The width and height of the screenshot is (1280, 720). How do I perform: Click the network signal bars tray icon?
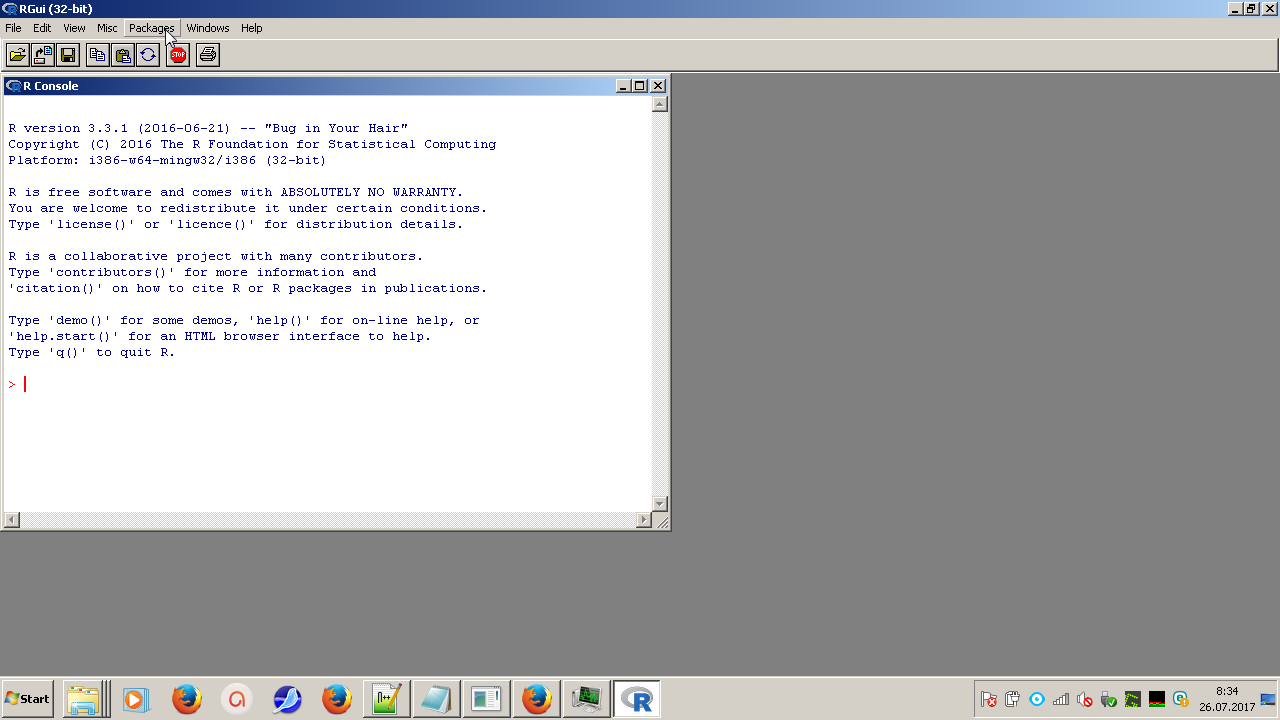coord(1061,699)
